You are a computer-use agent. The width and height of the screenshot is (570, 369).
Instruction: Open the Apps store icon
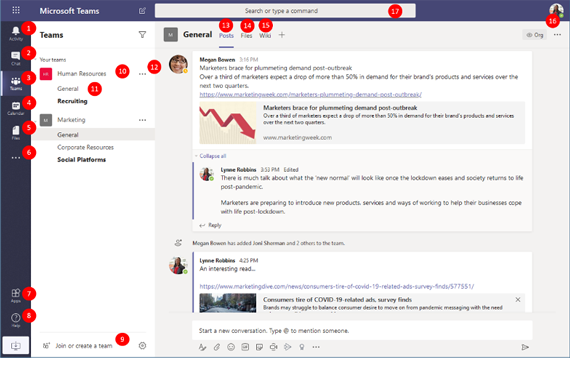coord(16,295)
